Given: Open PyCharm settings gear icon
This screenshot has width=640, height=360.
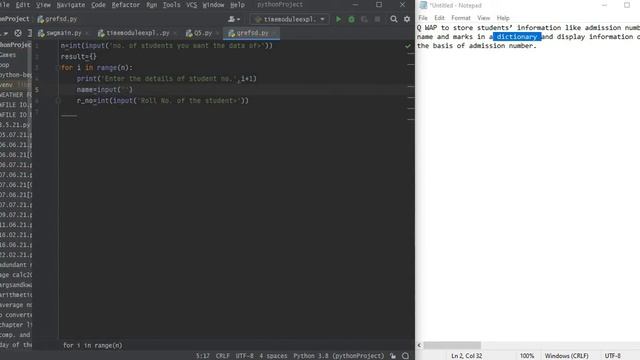Looking at the screenshot, I should [407, 19].
